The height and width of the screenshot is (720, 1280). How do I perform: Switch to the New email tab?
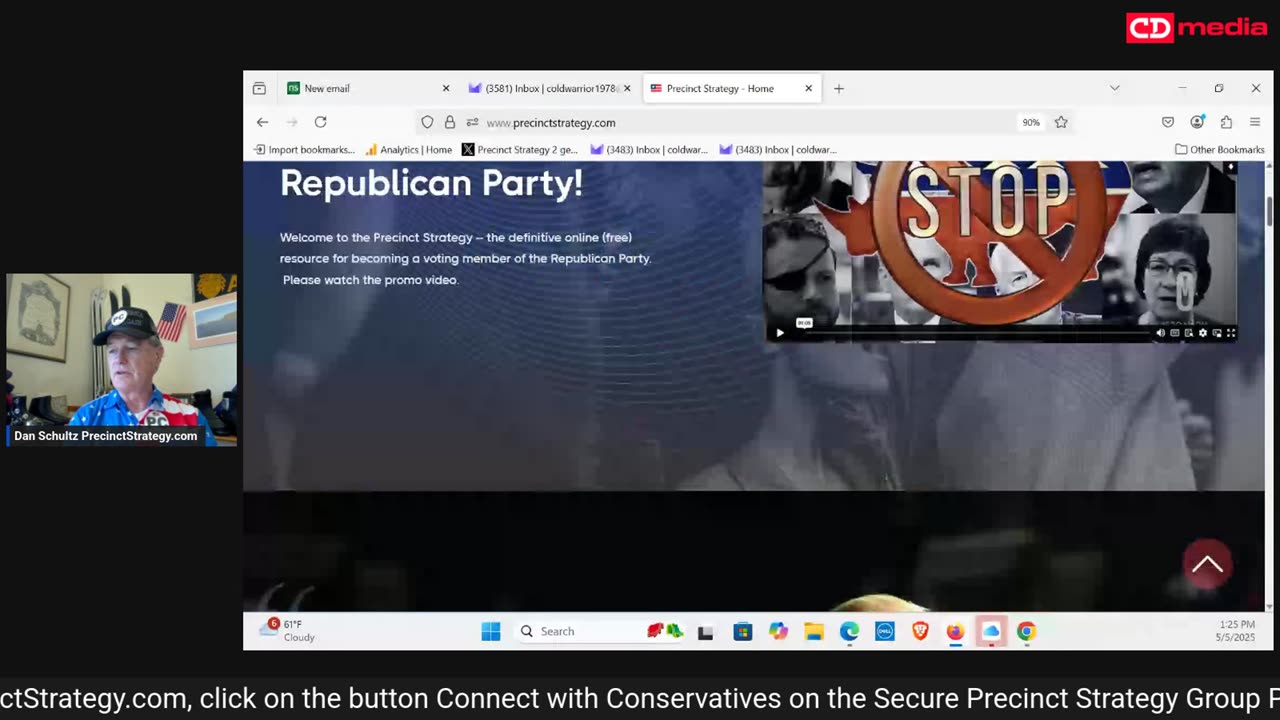coord(366,88)
